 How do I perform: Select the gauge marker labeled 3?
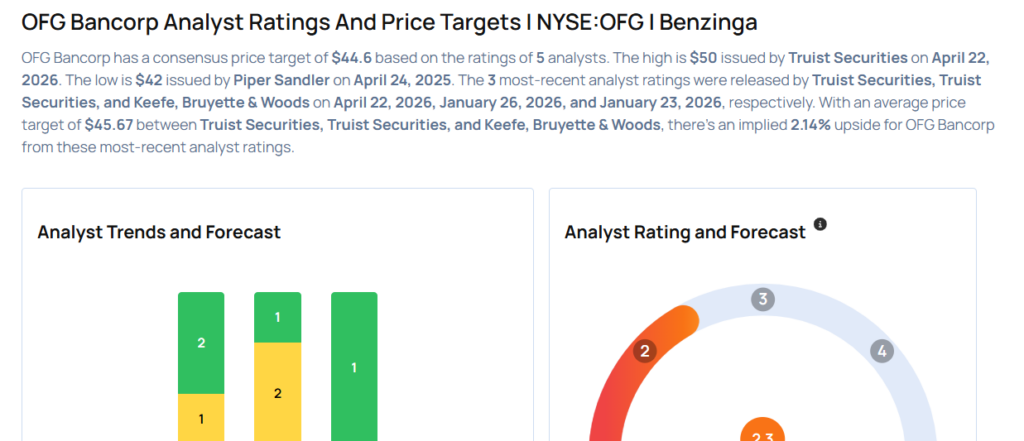[763, 299]
